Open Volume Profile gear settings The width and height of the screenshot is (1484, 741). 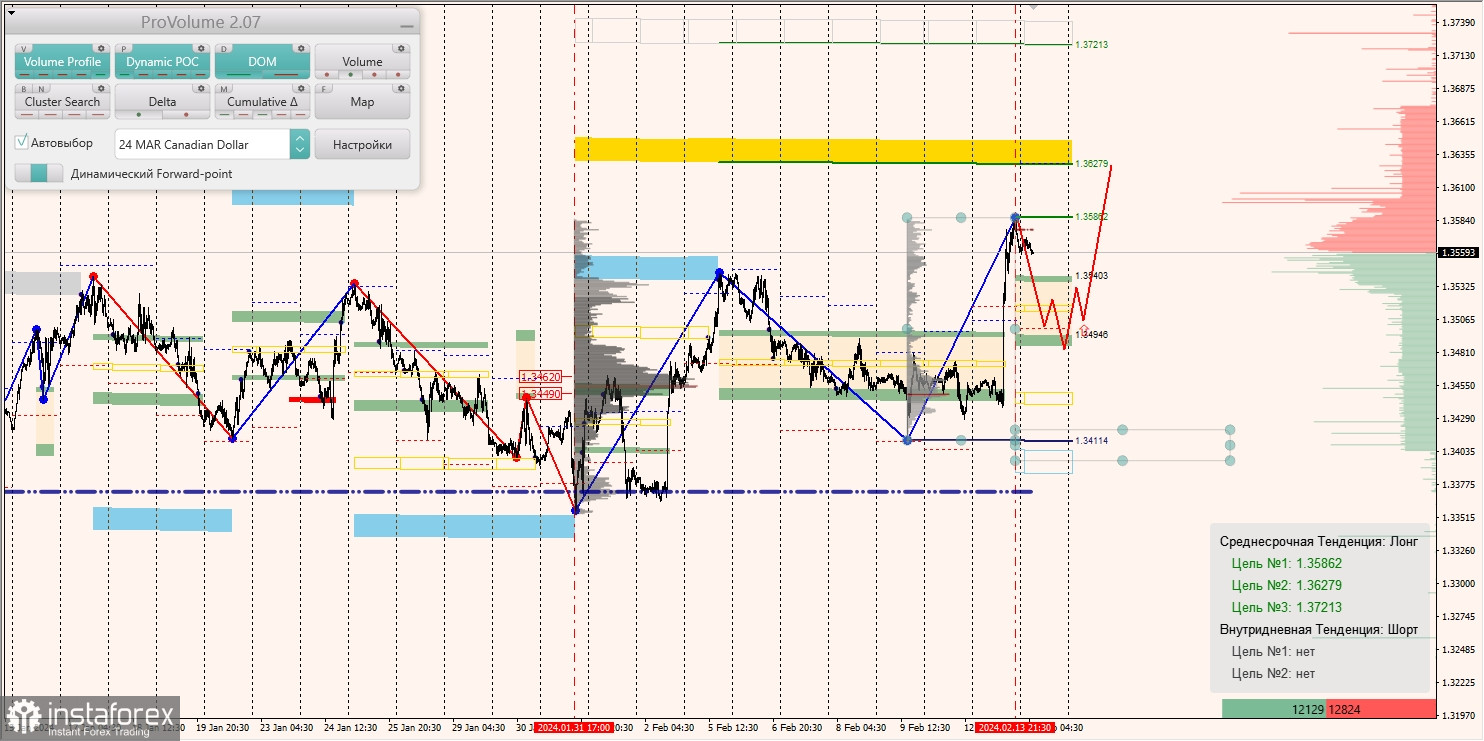[100, 48]
